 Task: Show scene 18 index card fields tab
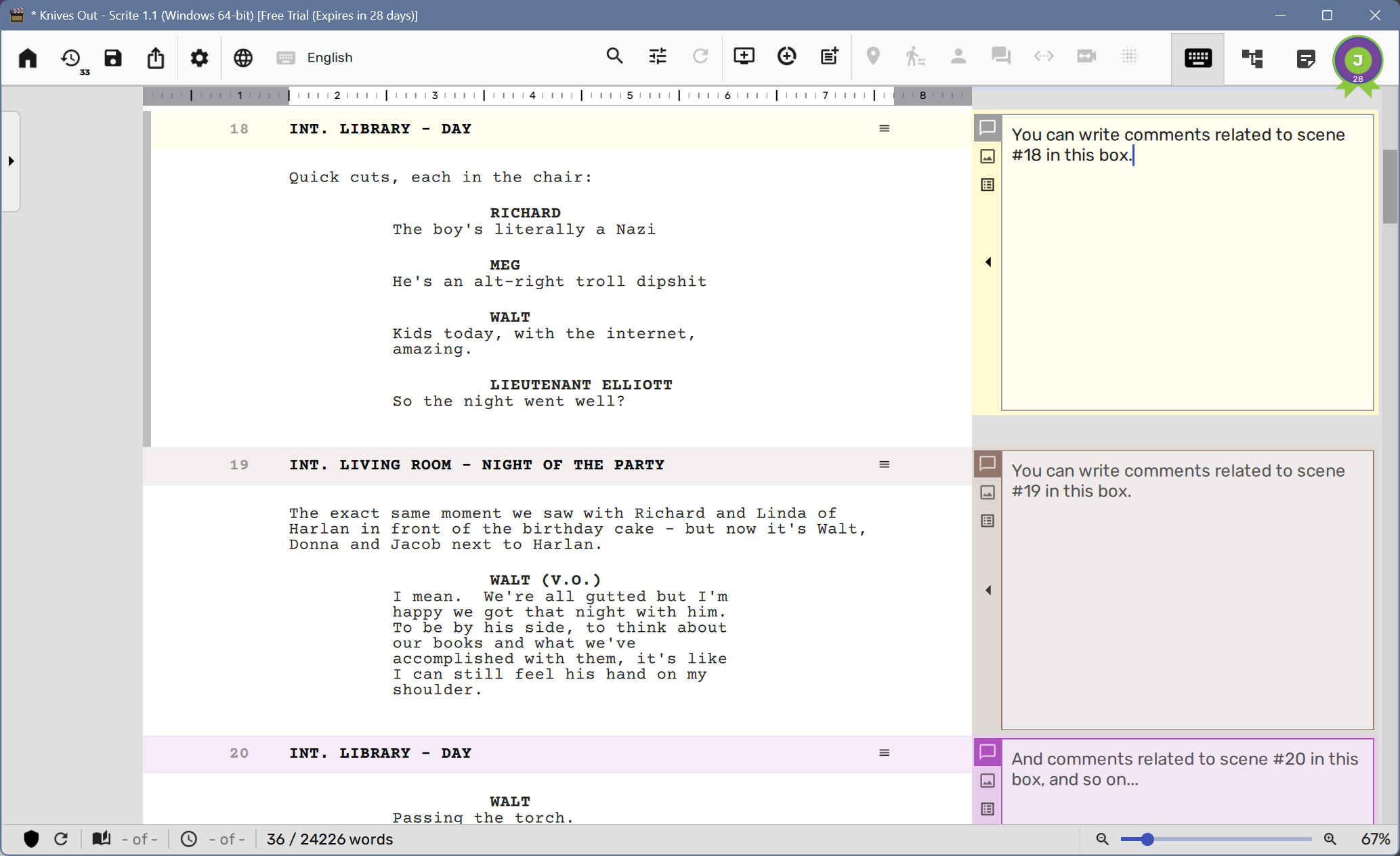tap(988, 185)
